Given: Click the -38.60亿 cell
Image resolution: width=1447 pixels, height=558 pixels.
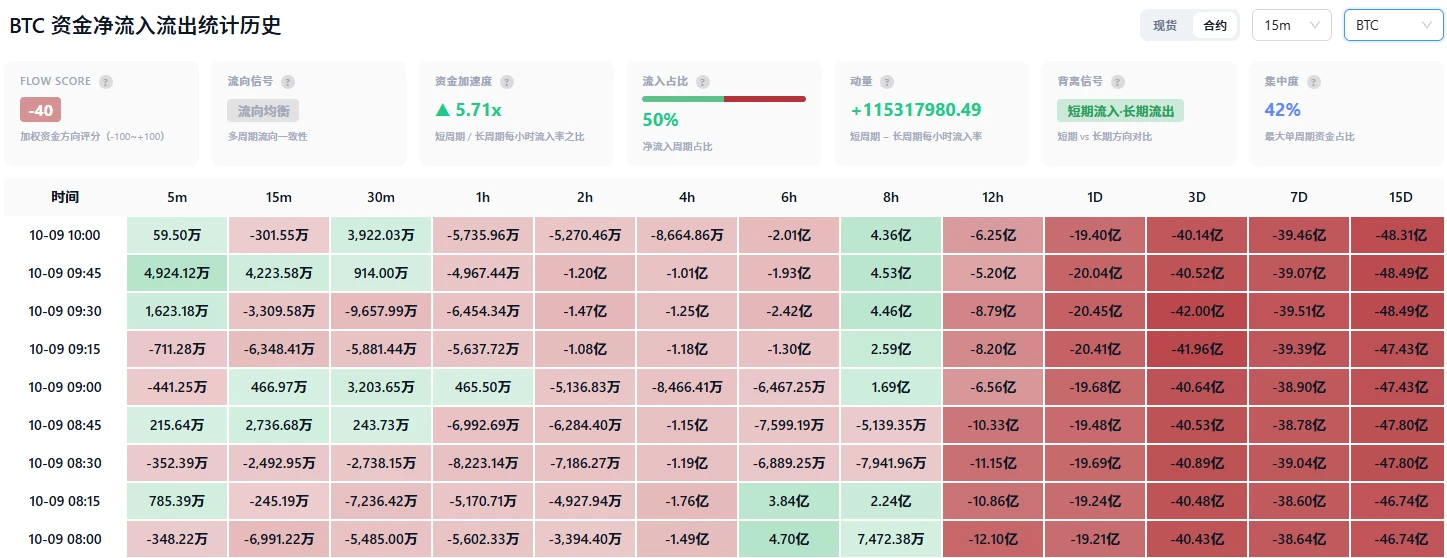Looking at the screenshot, I should [1298, 501].
